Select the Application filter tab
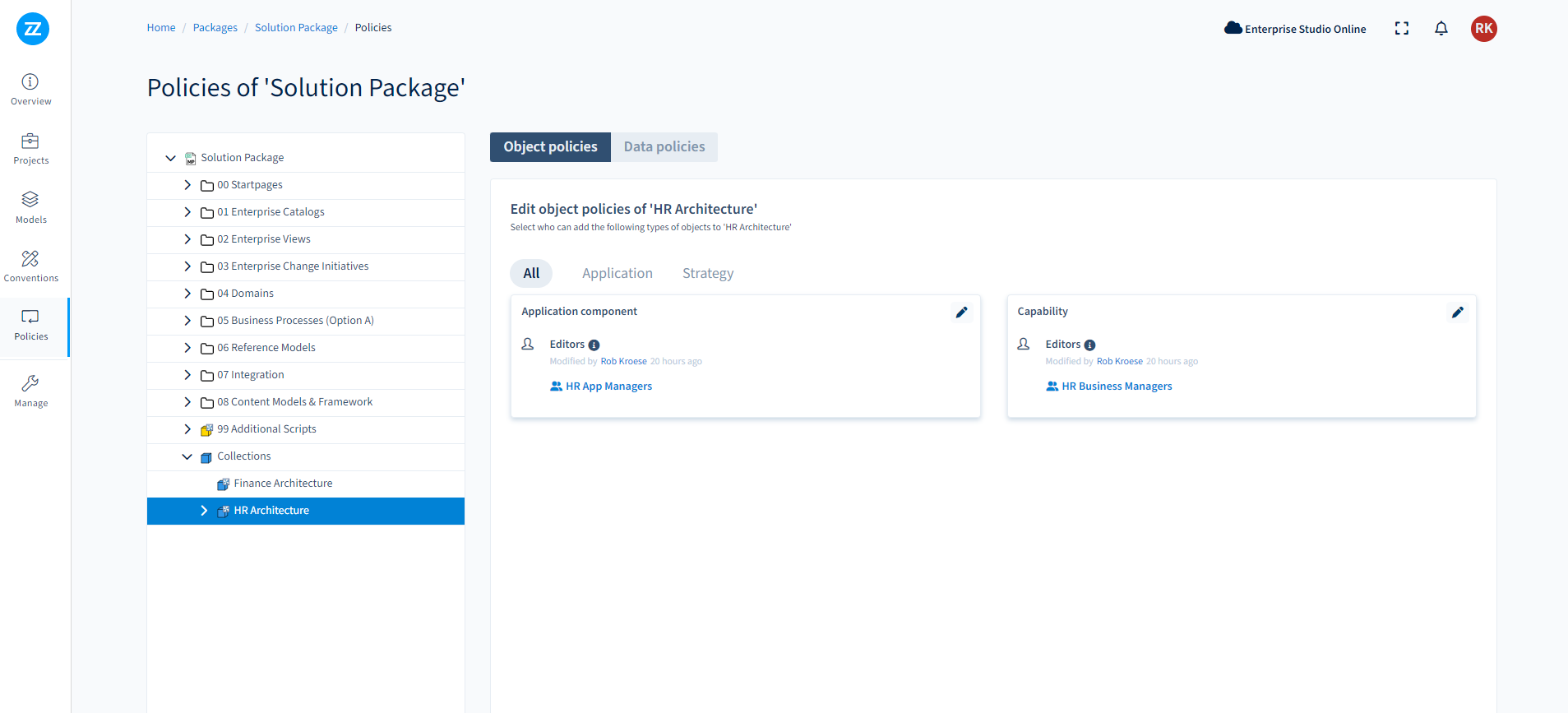 tap(617, 273)
